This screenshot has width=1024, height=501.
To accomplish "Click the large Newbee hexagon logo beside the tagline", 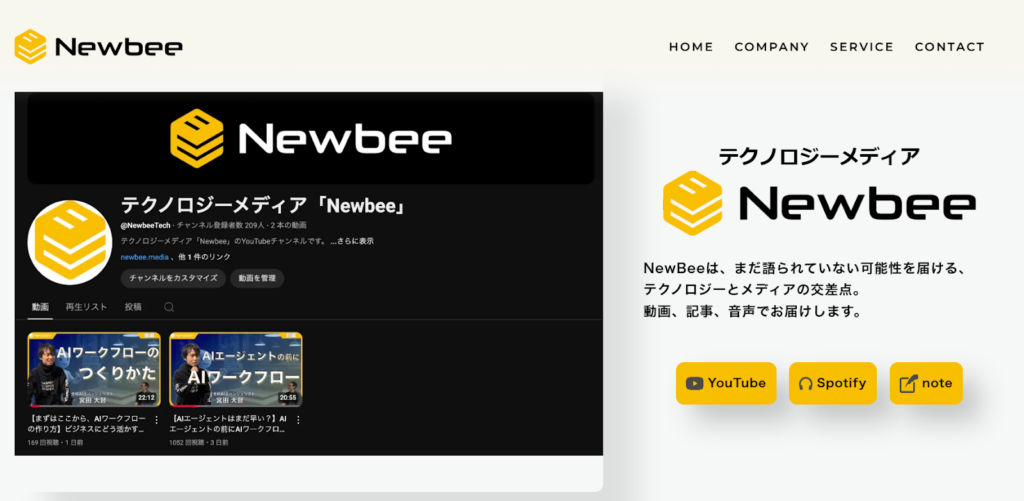I will pos(692,203).
